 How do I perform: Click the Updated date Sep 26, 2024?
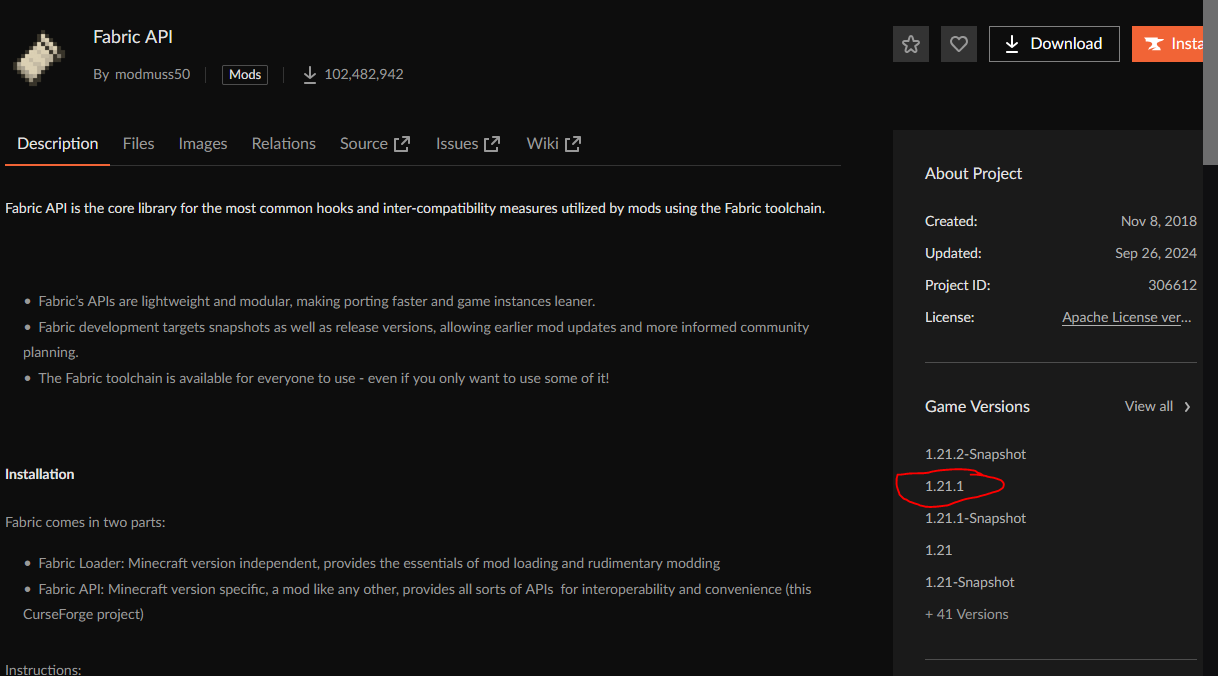pyautogui.click(x=1156, y=253)
